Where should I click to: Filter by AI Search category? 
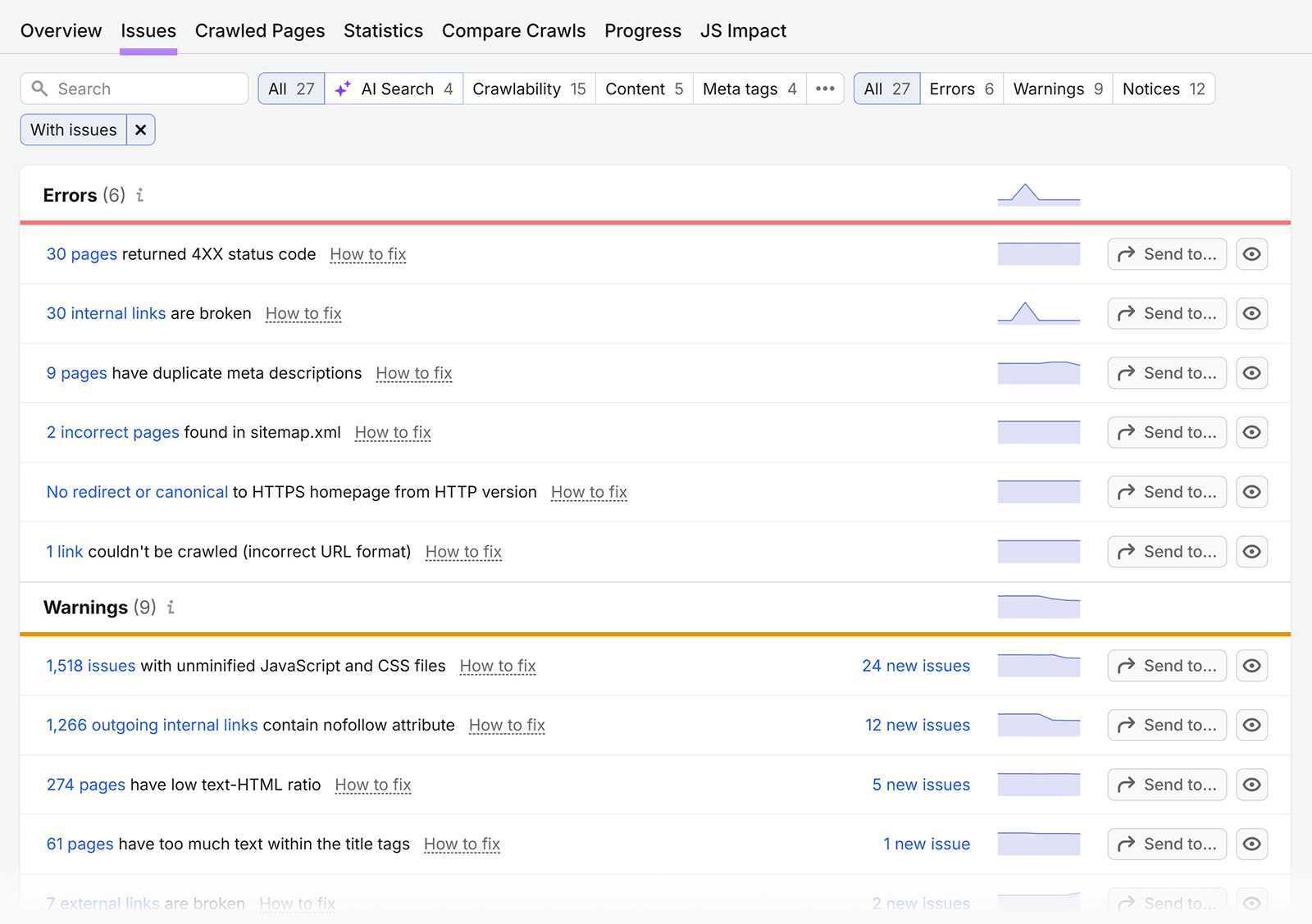point(394,89)
